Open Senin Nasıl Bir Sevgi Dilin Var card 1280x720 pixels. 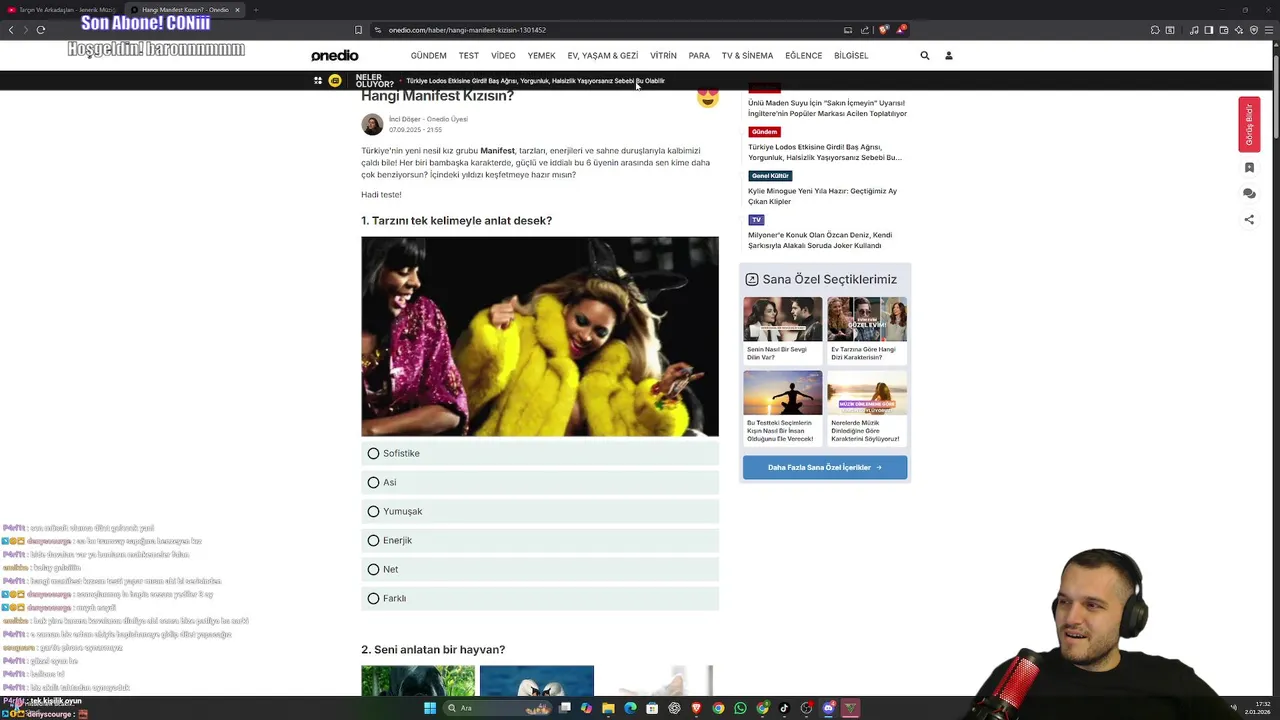click(x=783, y=330)
